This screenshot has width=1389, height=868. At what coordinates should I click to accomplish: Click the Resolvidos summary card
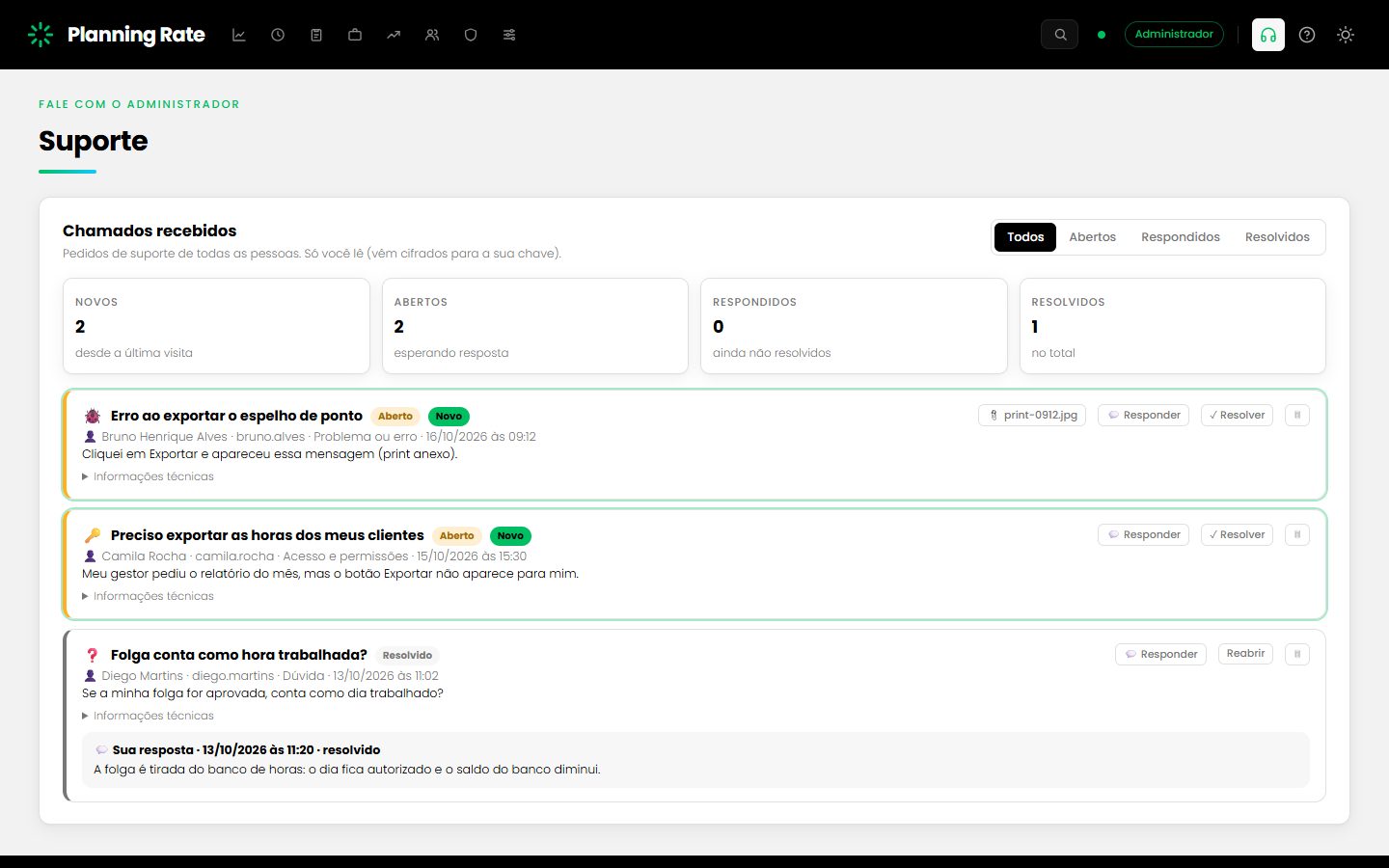[1173, 326]
